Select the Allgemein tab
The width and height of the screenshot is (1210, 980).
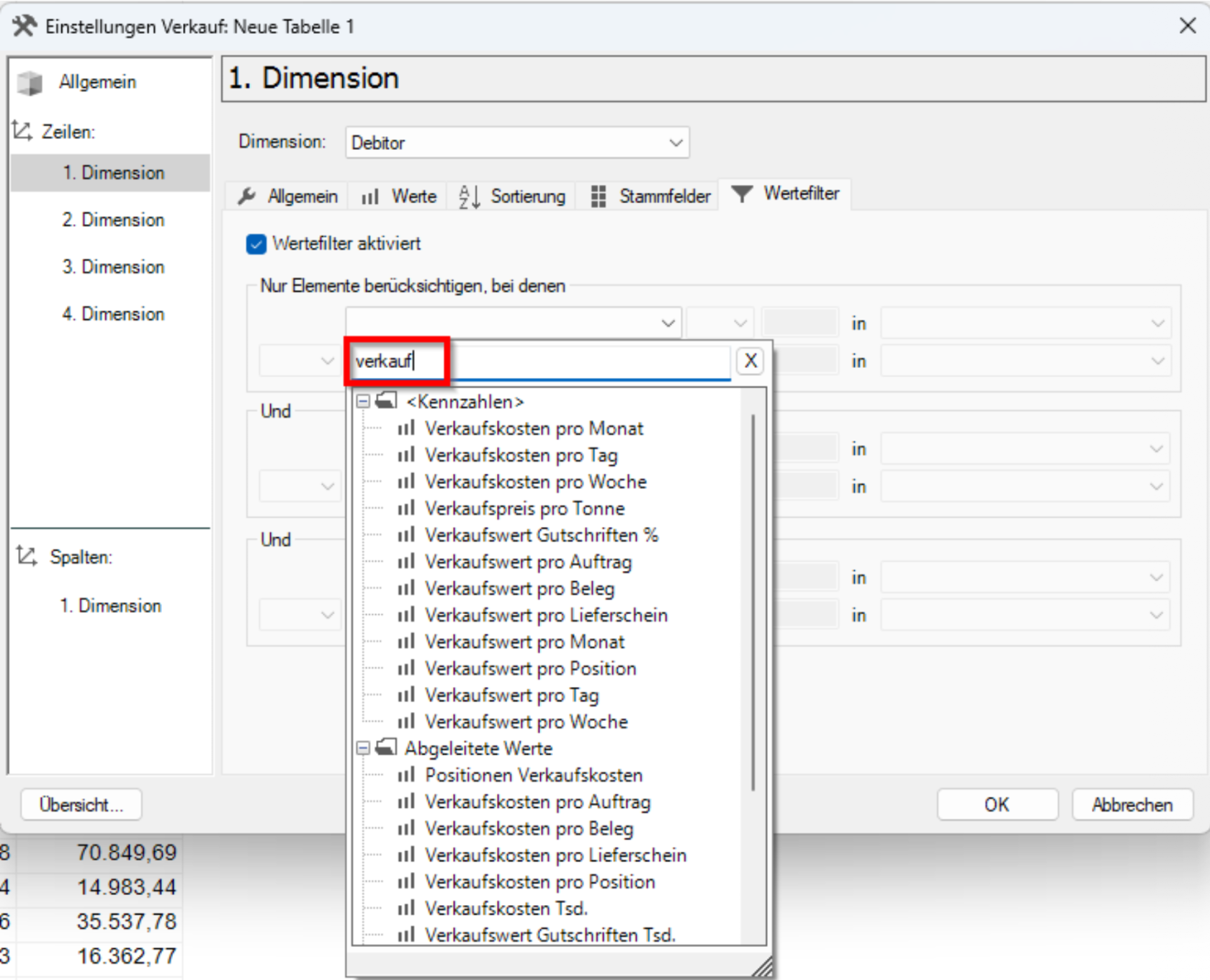[x=288, y=196]
